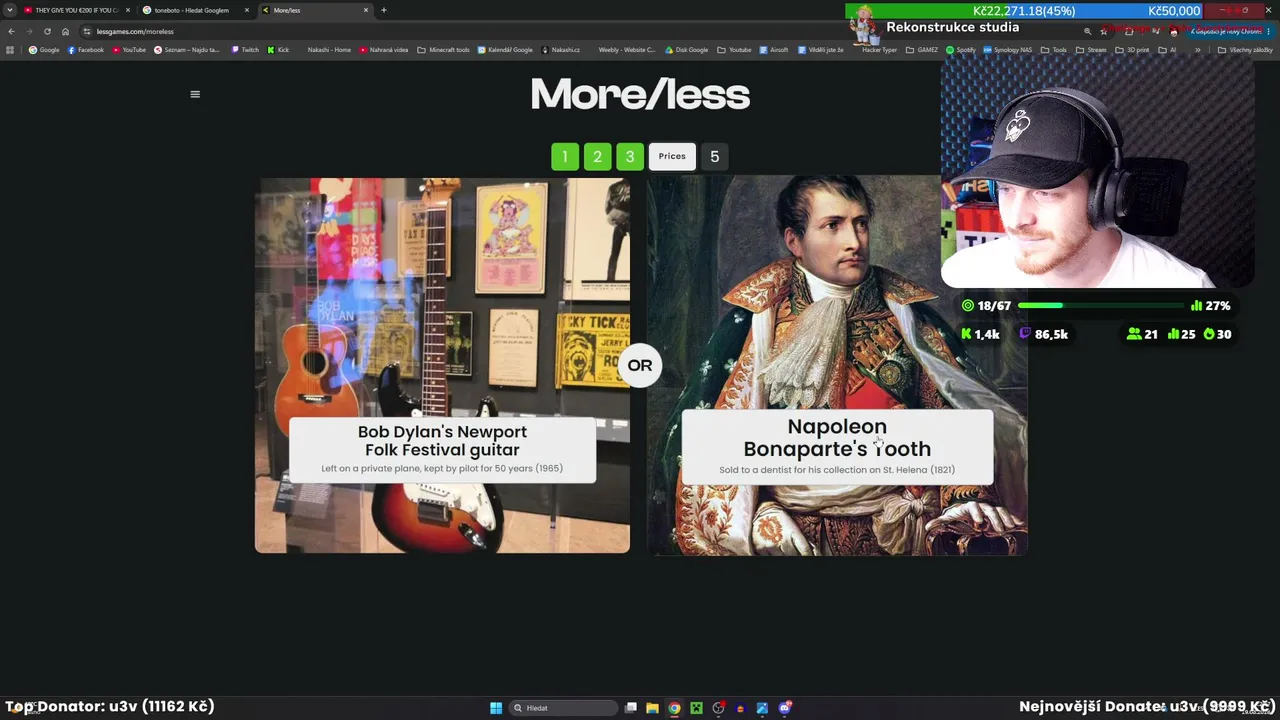Reload the page with the refresh icon

click(x=47, y=31)
